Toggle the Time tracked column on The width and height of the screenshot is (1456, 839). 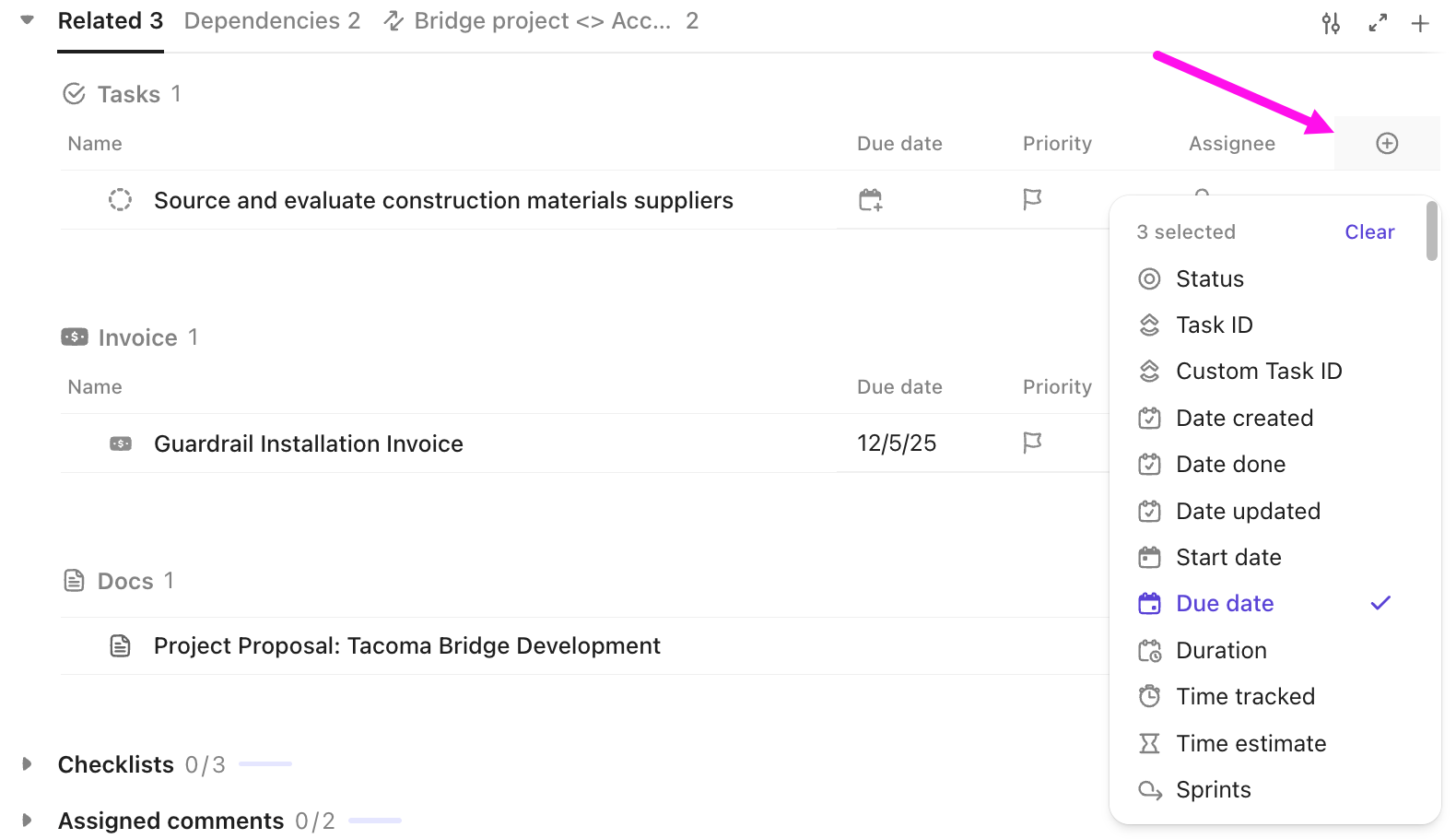click(x=1244, y=697)
